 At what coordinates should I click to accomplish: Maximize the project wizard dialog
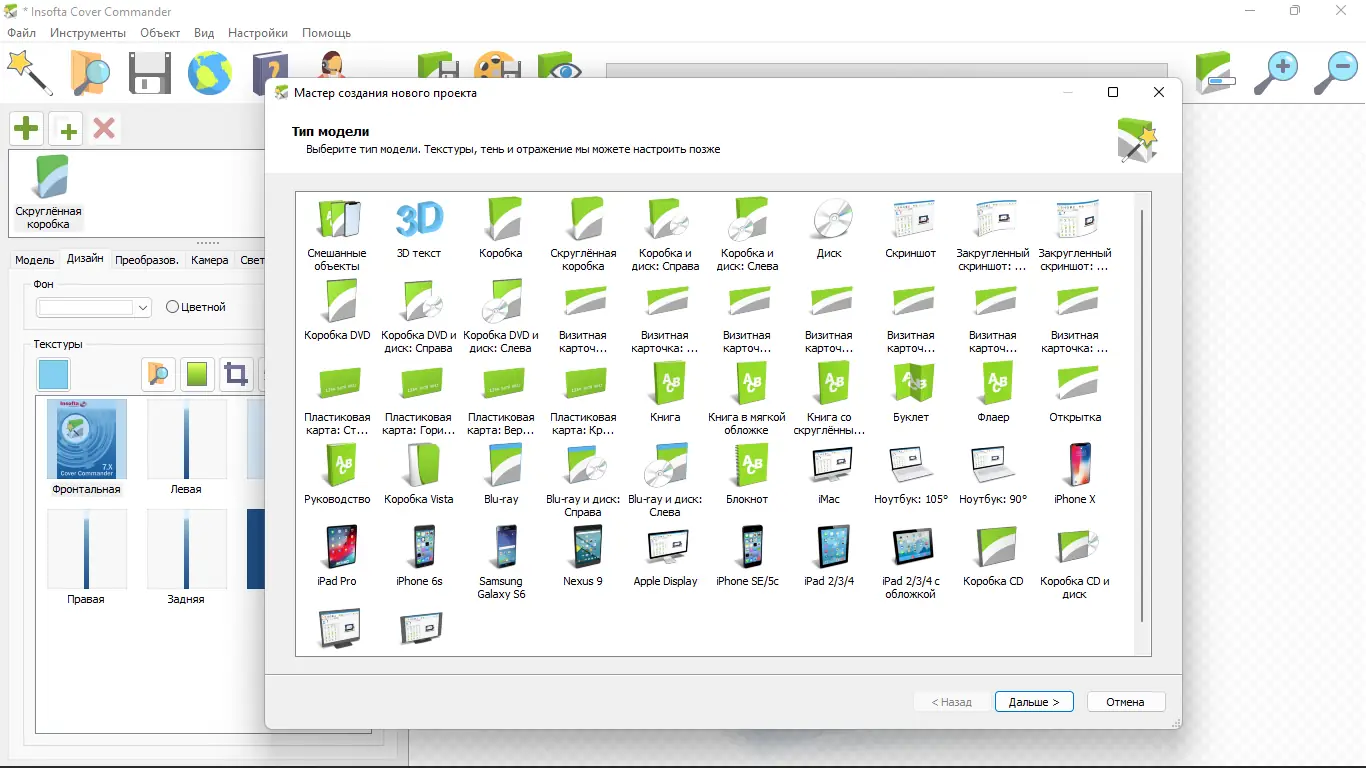pos(1113,93)
